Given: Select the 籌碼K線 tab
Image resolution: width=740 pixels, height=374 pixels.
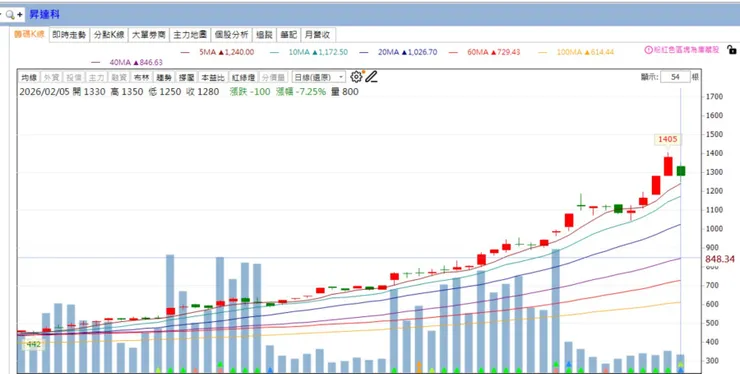Looking at the screenshot, I should (29, 34).
